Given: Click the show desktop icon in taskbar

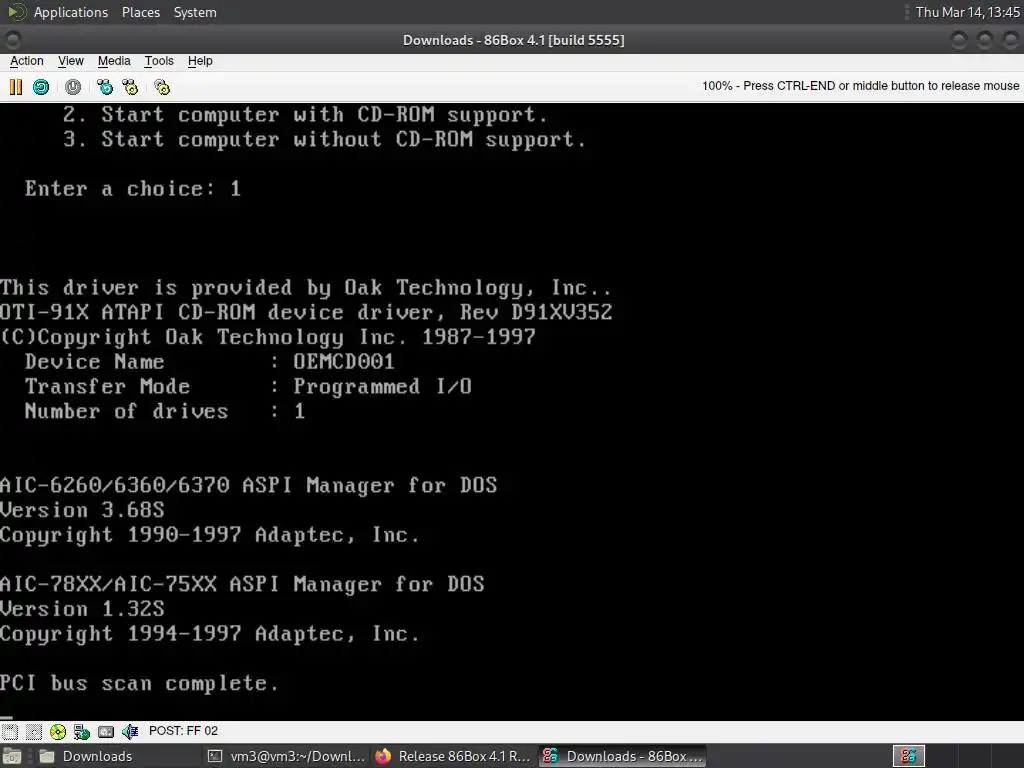Looking at the screenshot, I should (12, 756).
